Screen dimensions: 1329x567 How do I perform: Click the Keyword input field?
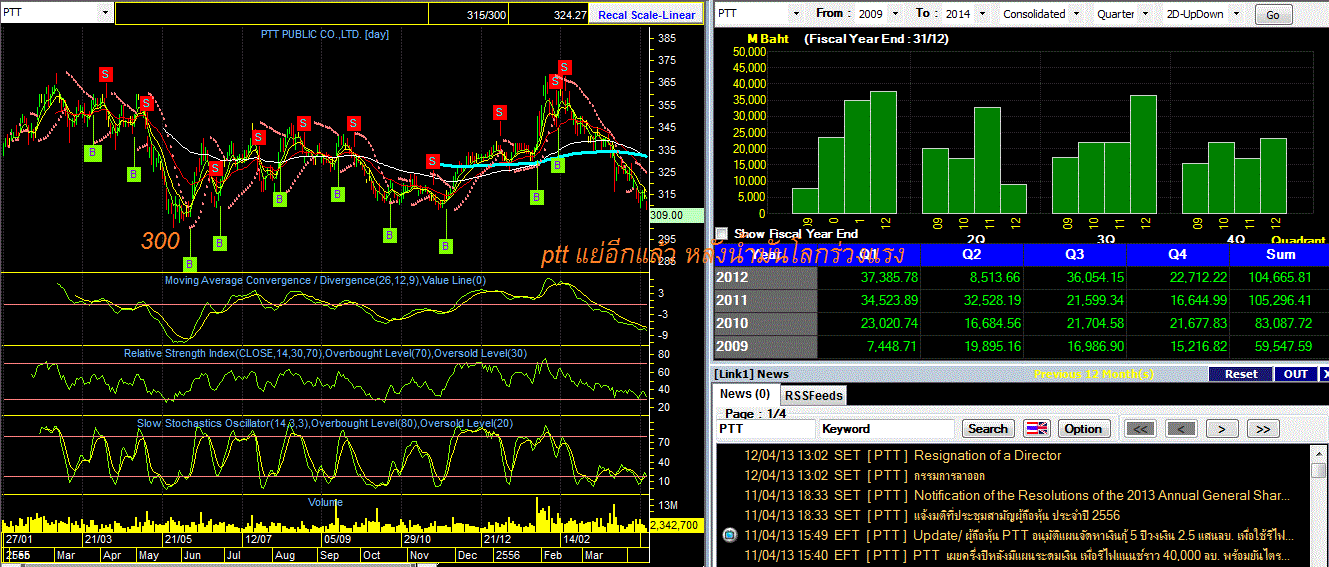(x=888, y=429)
